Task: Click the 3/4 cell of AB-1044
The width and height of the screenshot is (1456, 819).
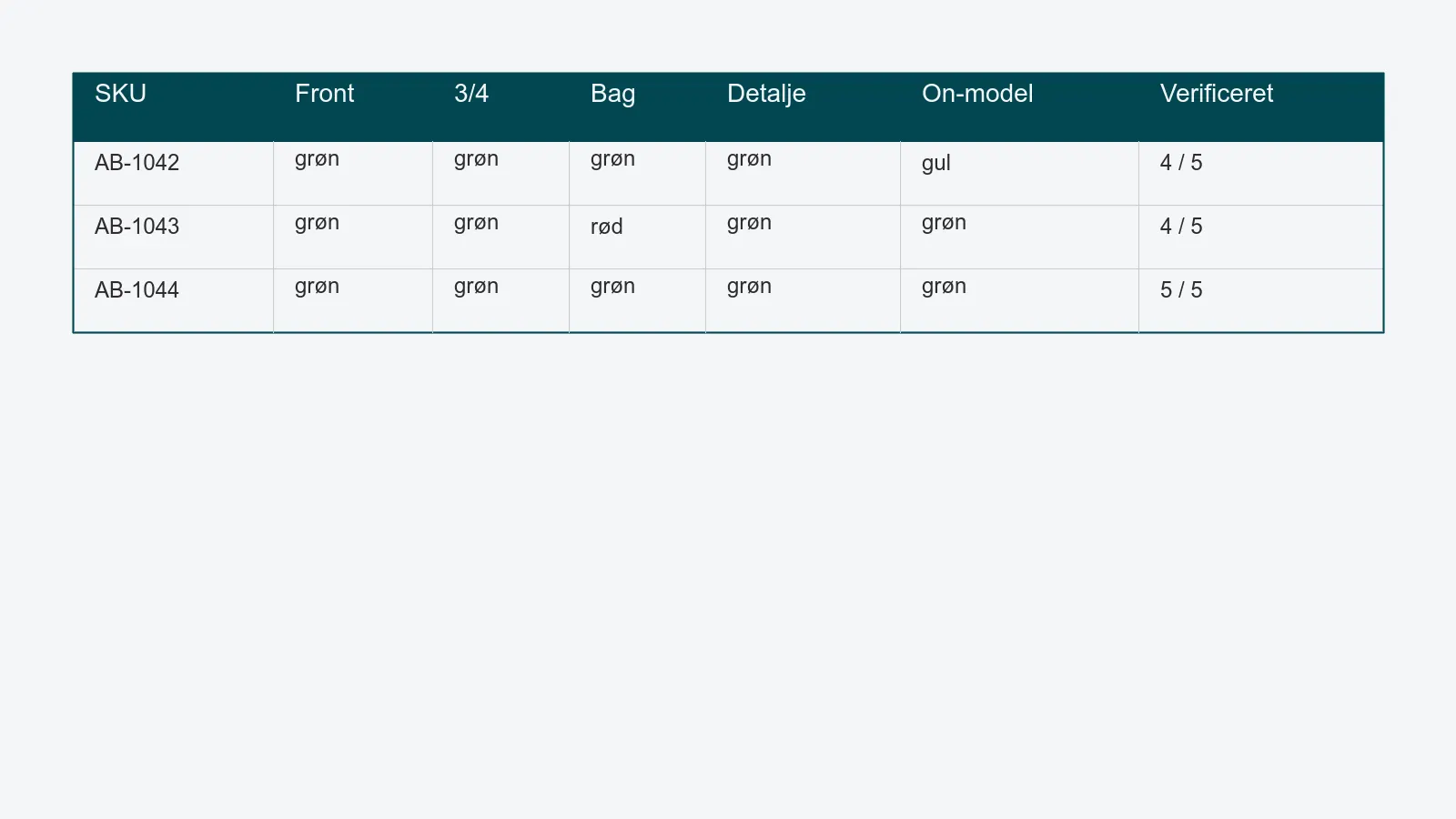Action: 500,300
